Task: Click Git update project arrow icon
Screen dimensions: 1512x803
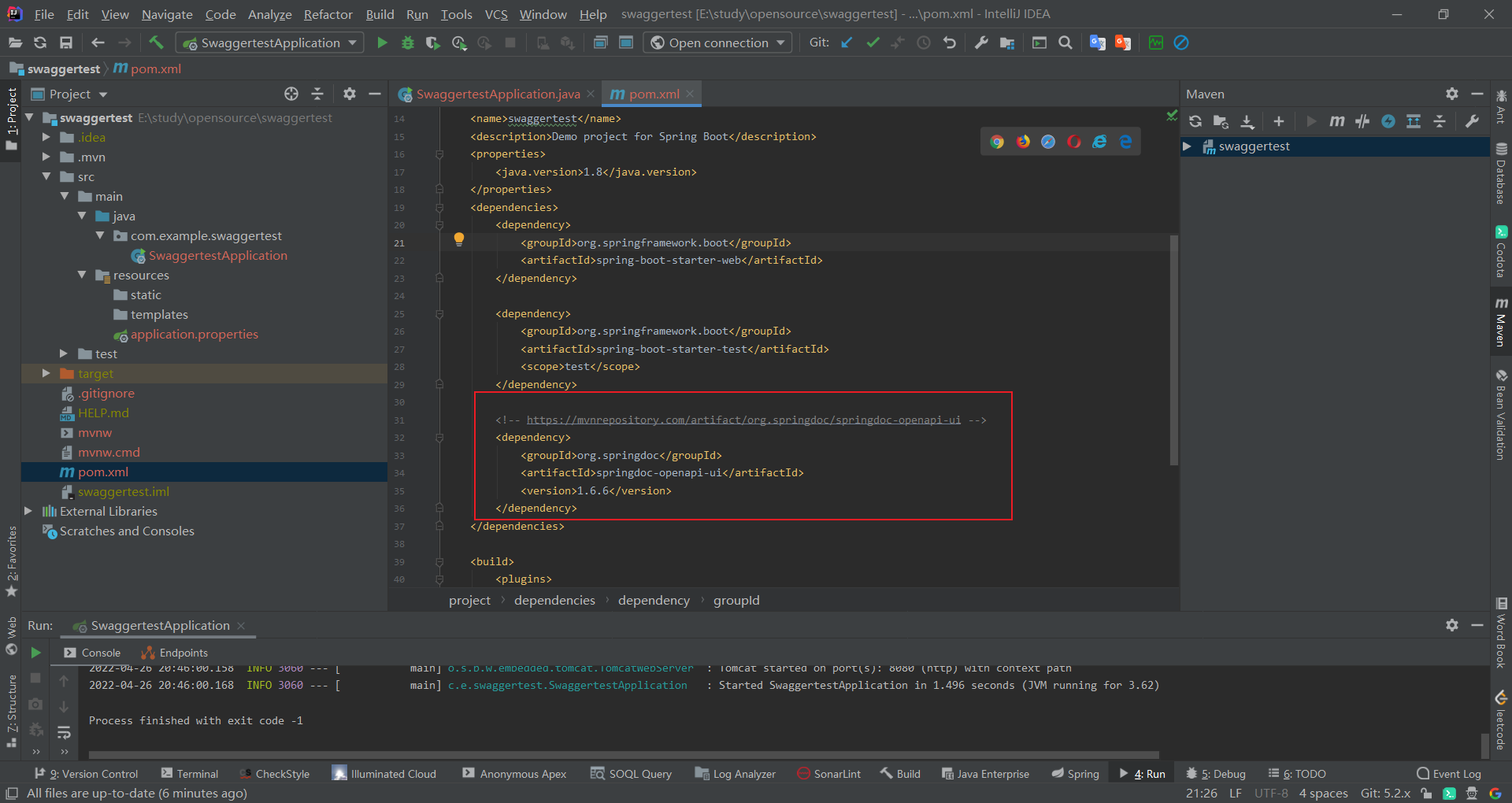Action: (x=847, y=43)
